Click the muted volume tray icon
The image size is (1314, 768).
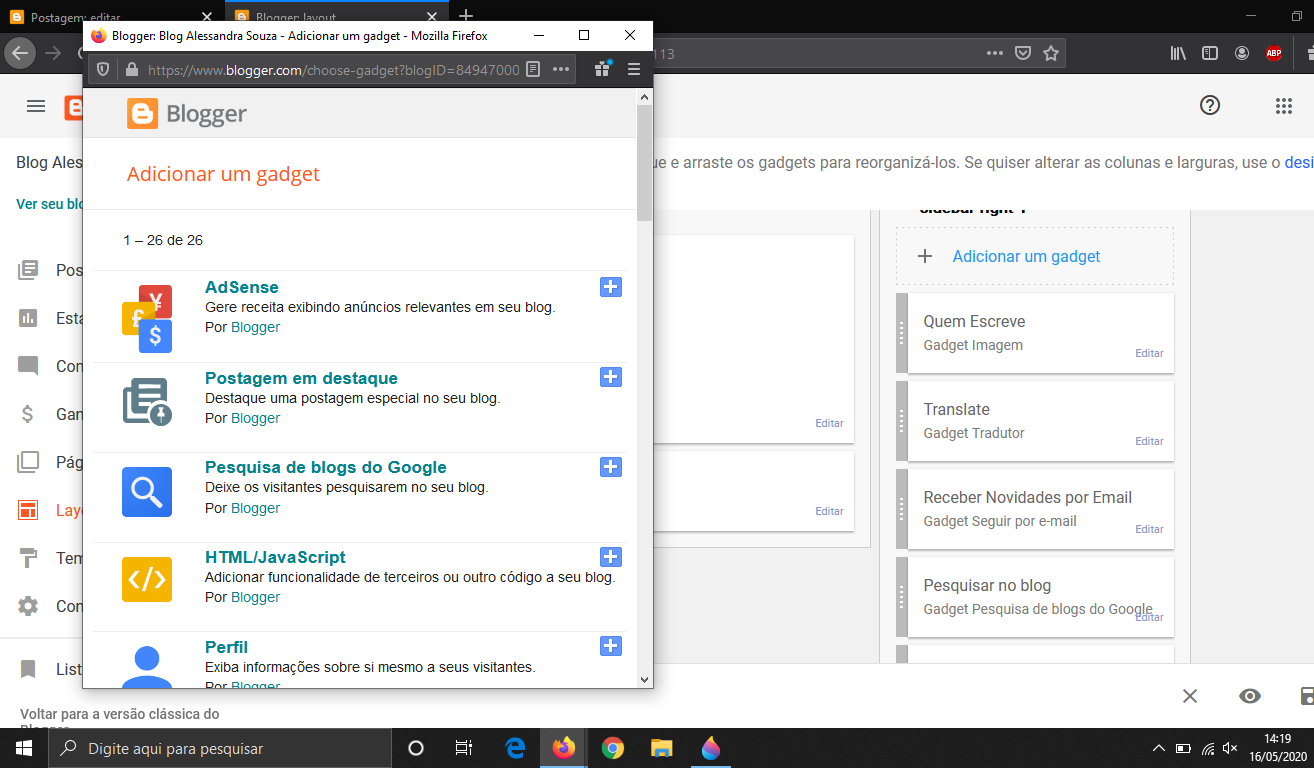coord(1231,748)
